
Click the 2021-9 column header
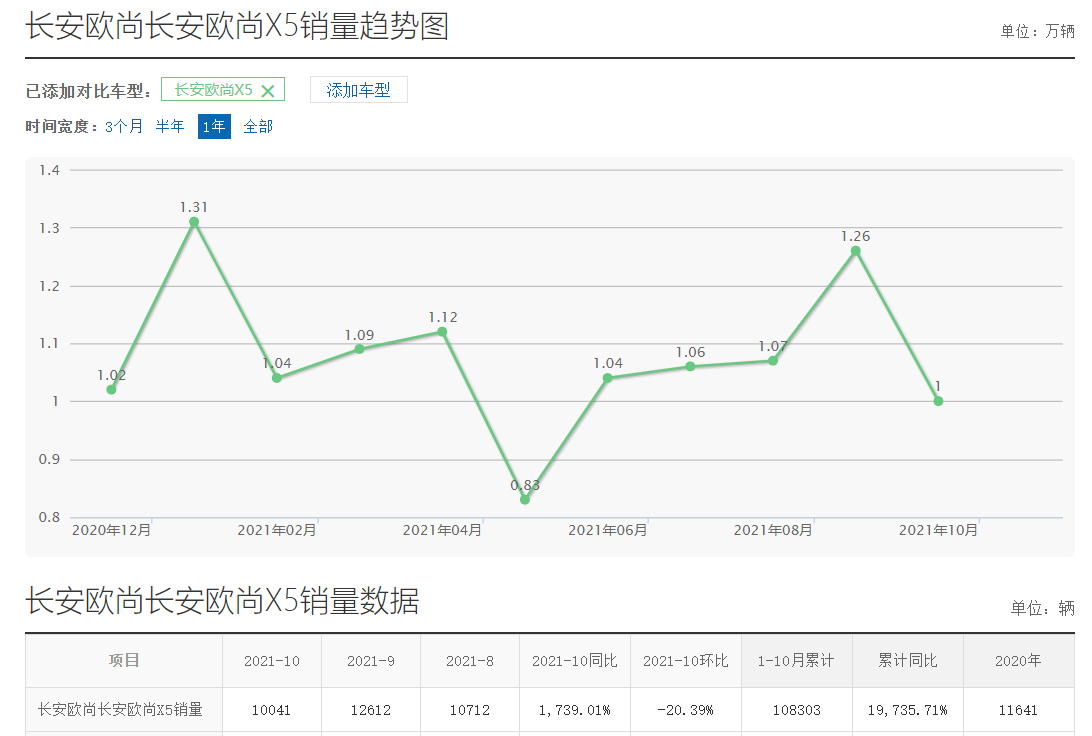(x=370, y=660)
